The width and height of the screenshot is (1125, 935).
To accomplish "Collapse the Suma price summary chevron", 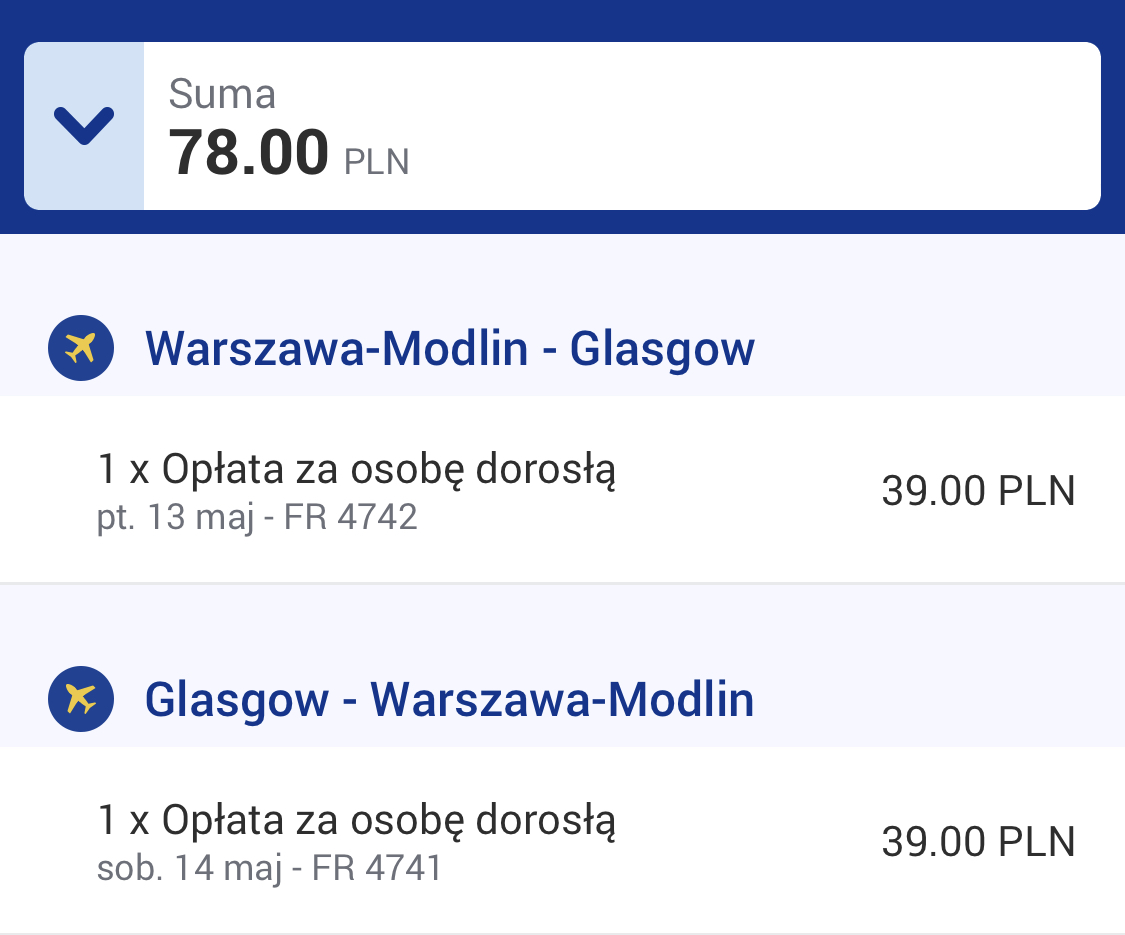I will [84, 126].
